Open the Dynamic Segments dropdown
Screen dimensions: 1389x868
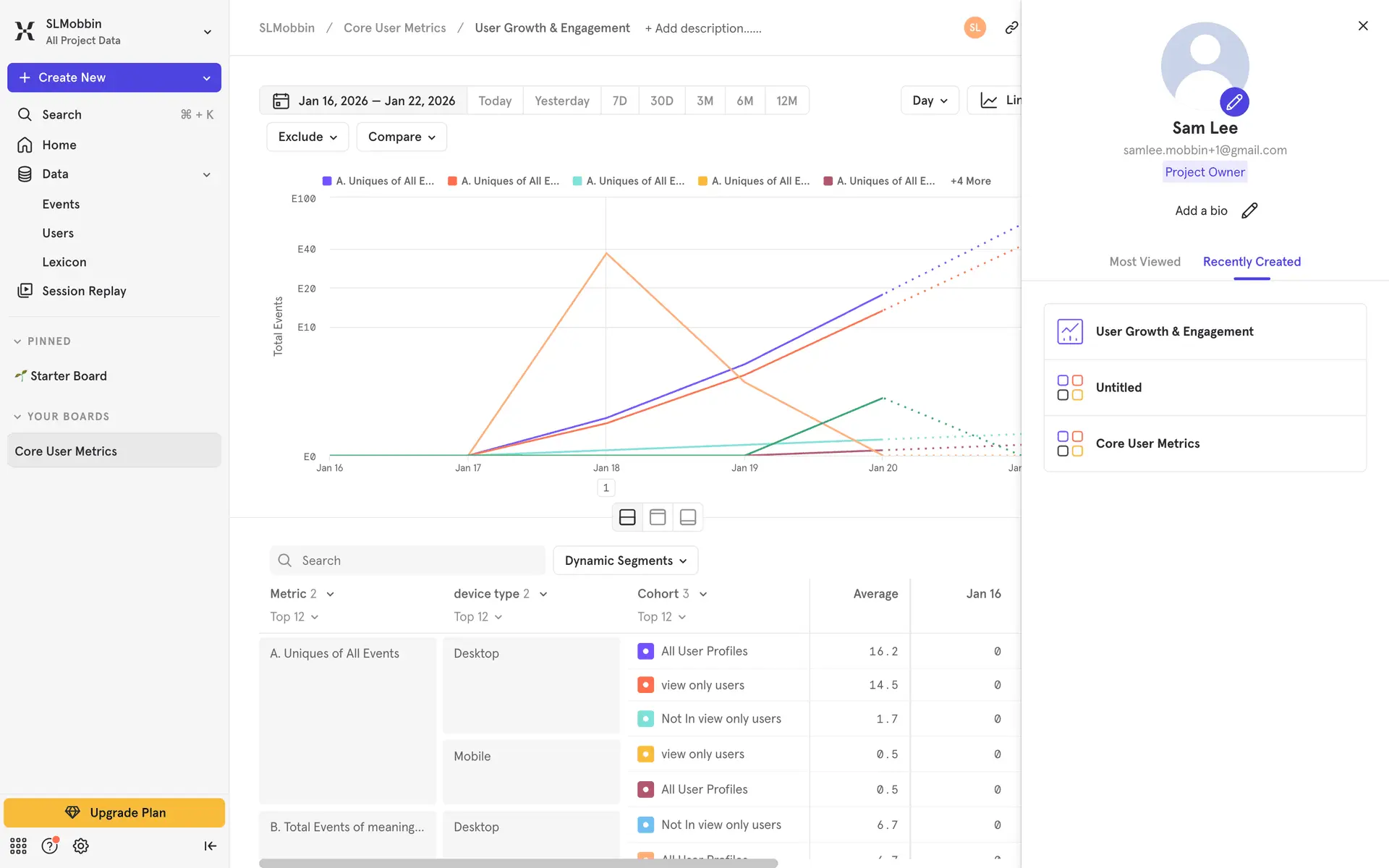click(x=625, y=561)
